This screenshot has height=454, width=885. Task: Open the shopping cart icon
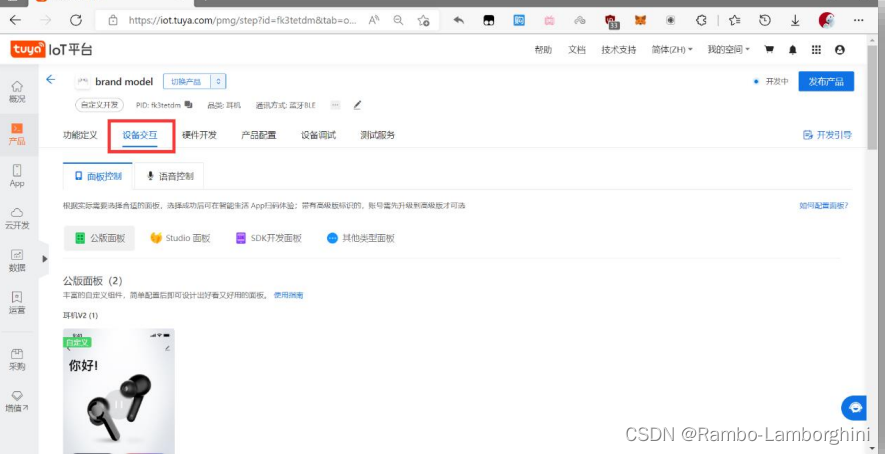(769, 50)
